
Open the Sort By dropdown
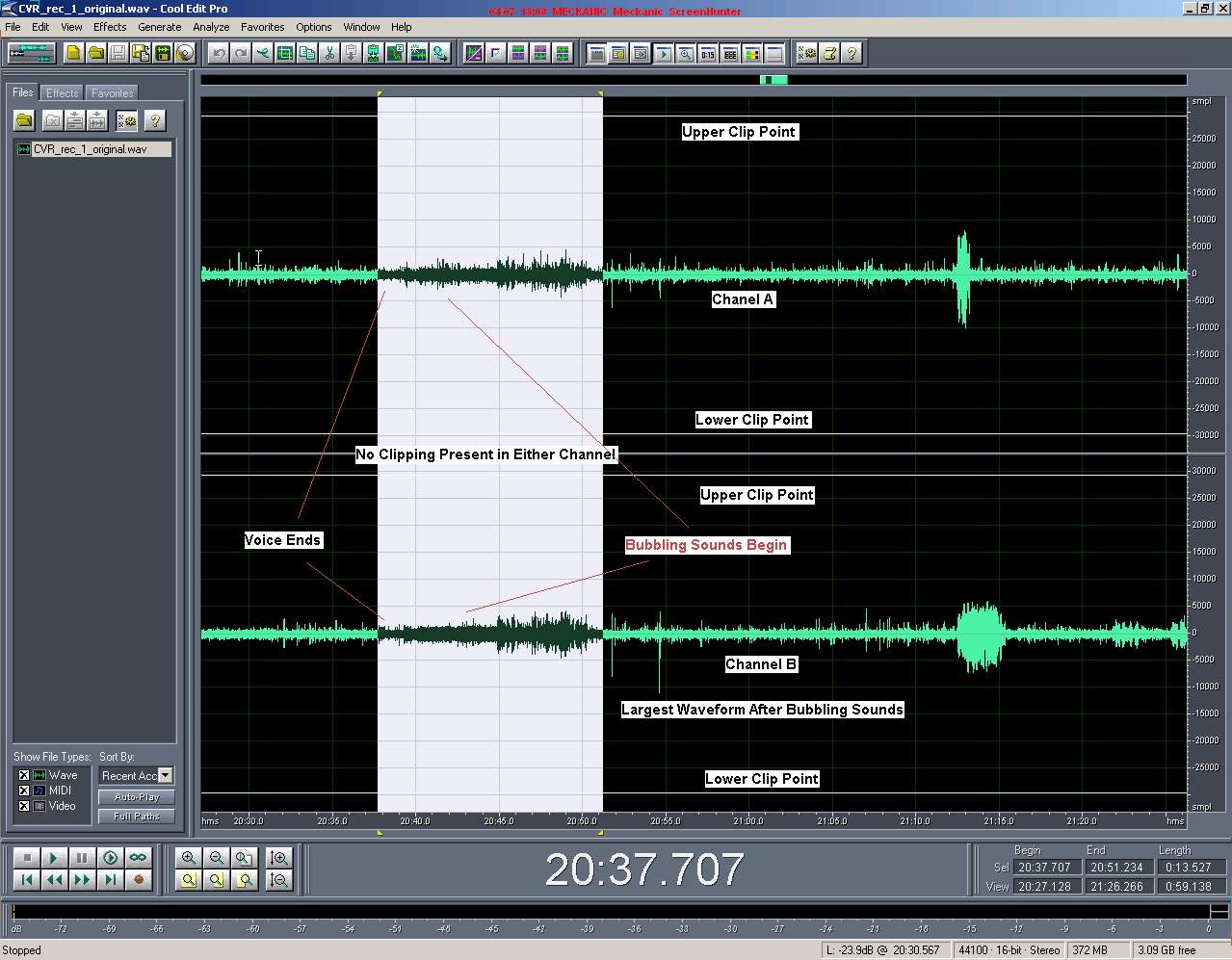(166, 775)
